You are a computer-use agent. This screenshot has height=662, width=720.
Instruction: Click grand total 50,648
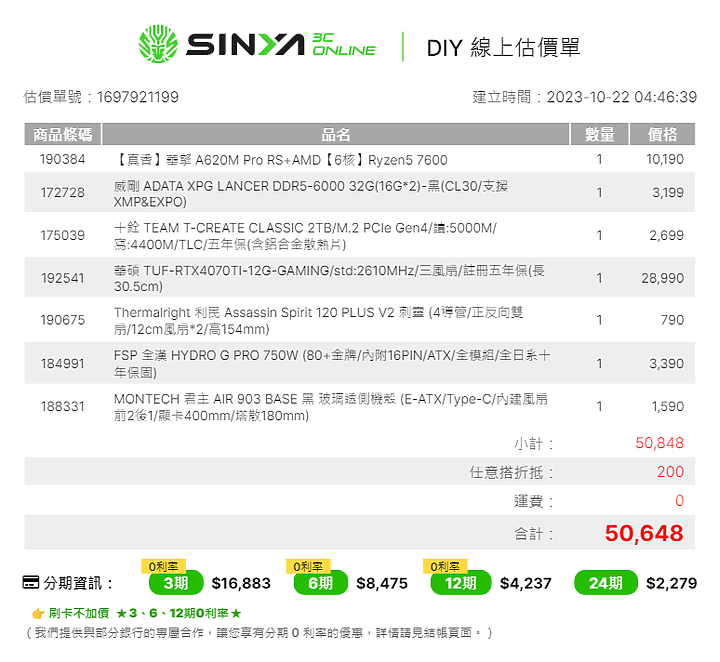[x=644, y=533]
